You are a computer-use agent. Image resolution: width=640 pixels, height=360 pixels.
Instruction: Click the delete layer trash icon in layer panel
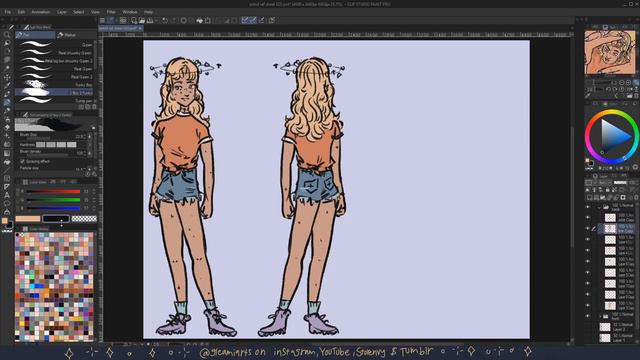[636, 198]
